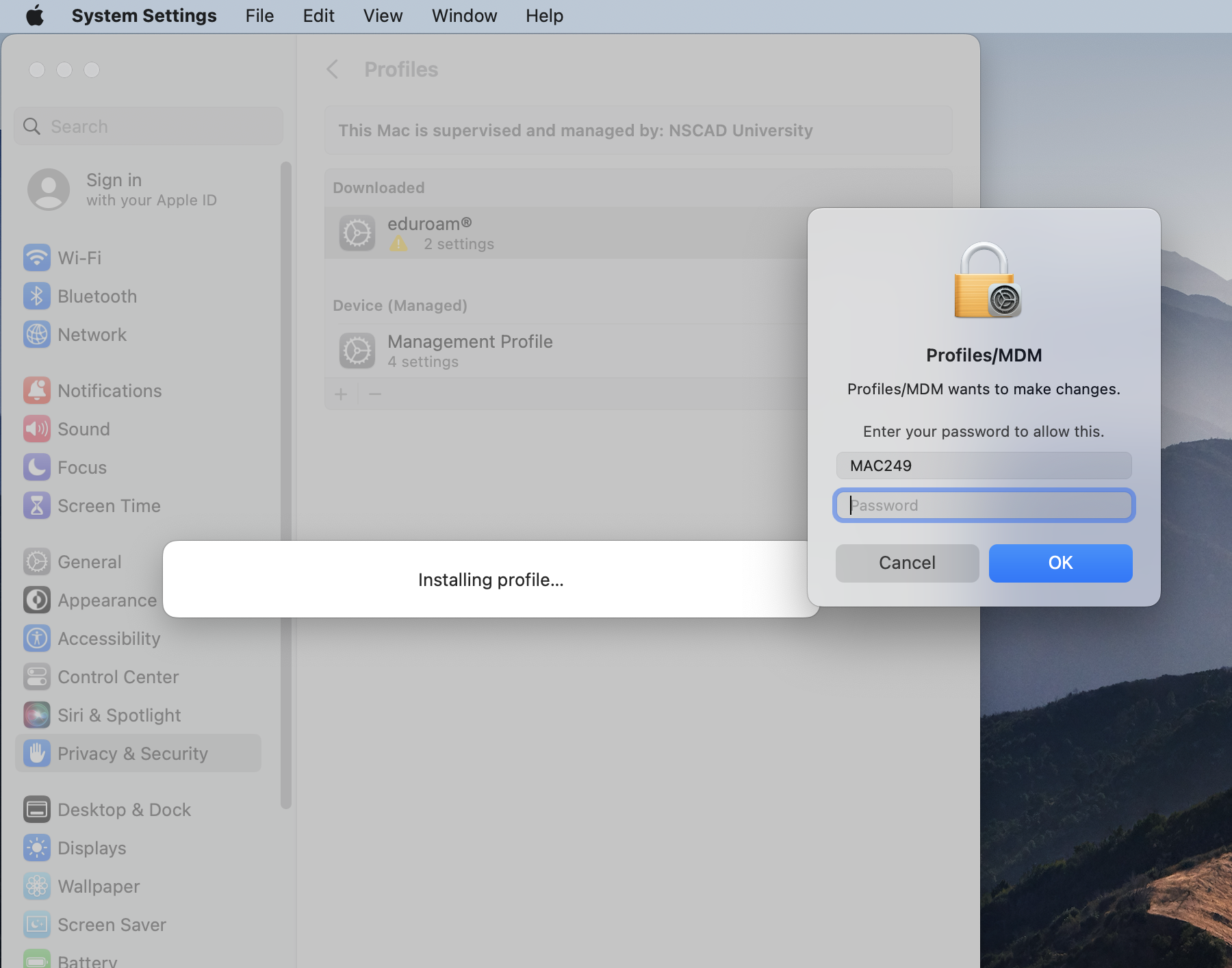Open the Control Center text label

[118, 676]
